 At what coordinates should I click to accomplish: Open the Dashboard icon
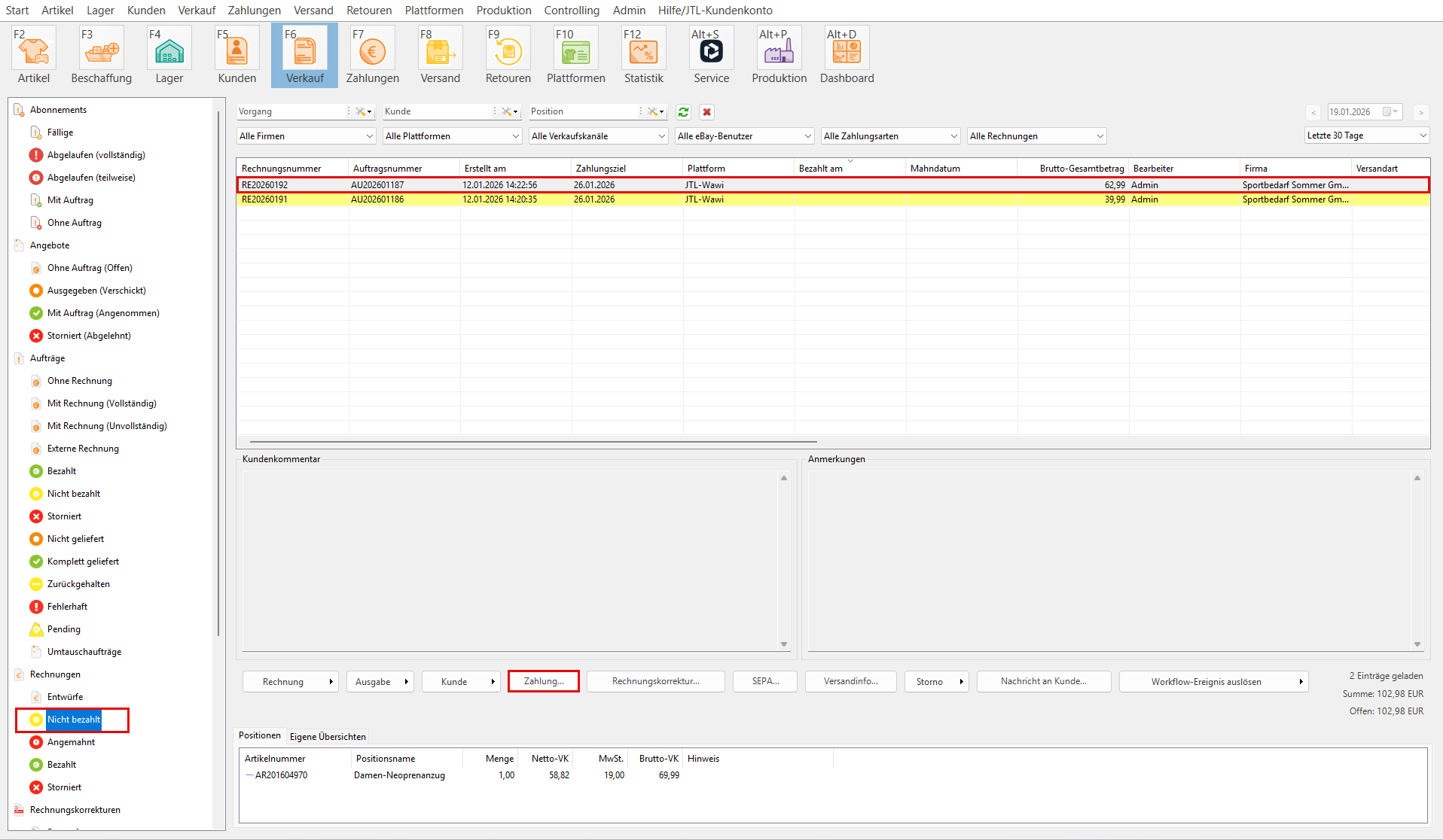click(847, 51)
